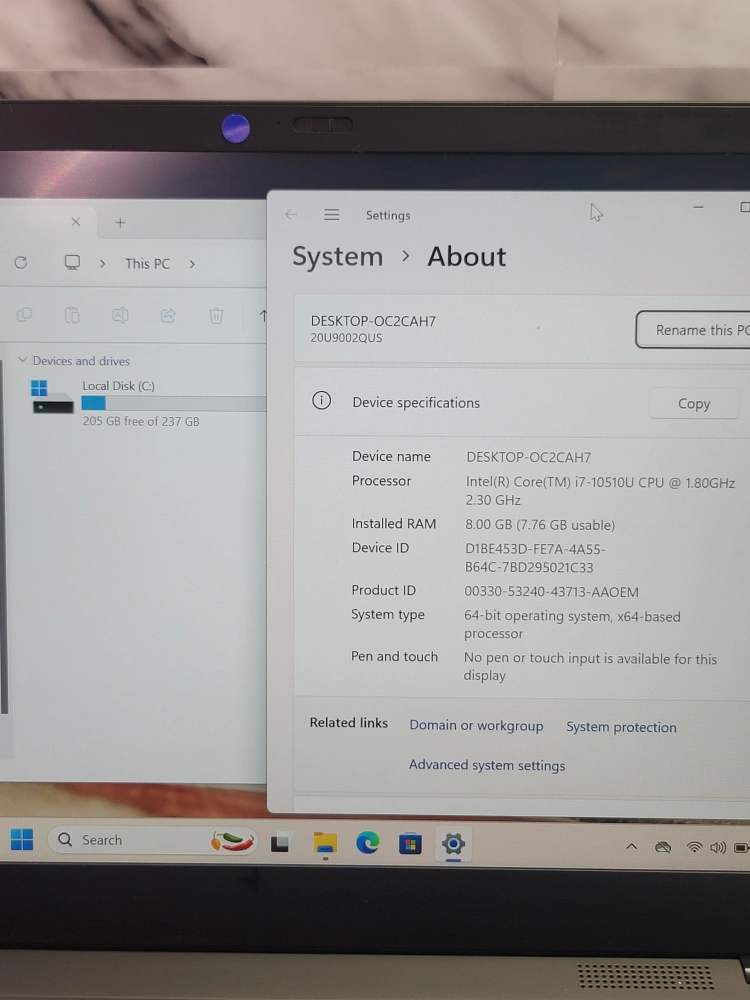This screenshot has height=1000, width=750.
Task: Expand chevron after This PC in address bar
Action: (192, 264)
